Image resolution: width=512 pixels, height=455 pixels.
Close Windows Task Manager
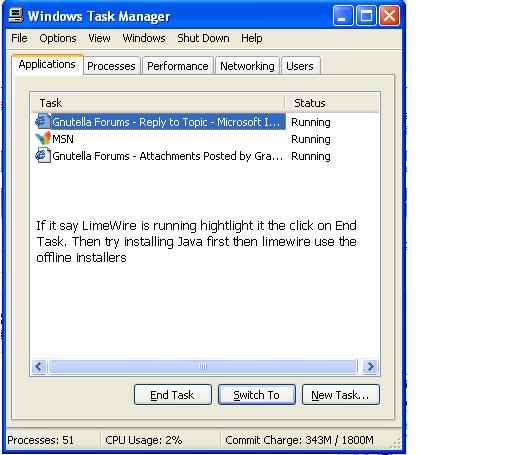tap(389, 16)
